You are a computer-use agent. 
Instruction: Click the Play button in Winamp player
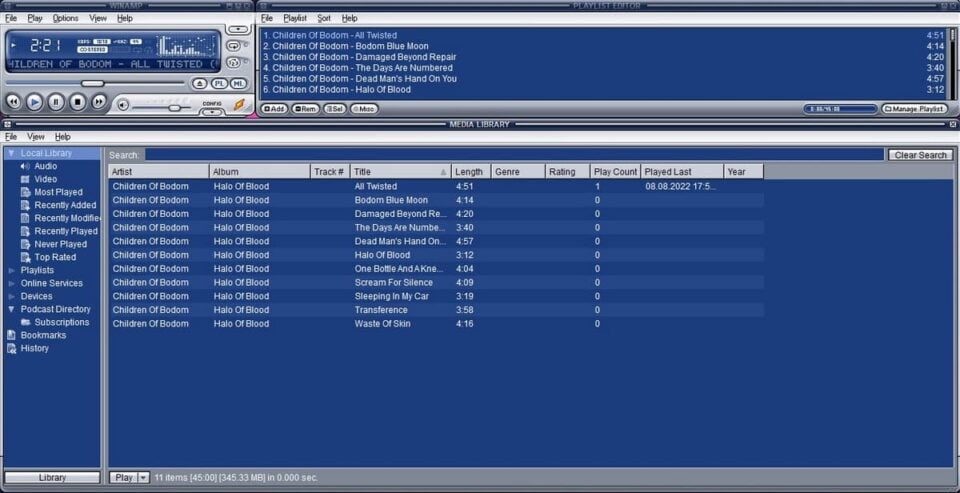coord(34,102)
